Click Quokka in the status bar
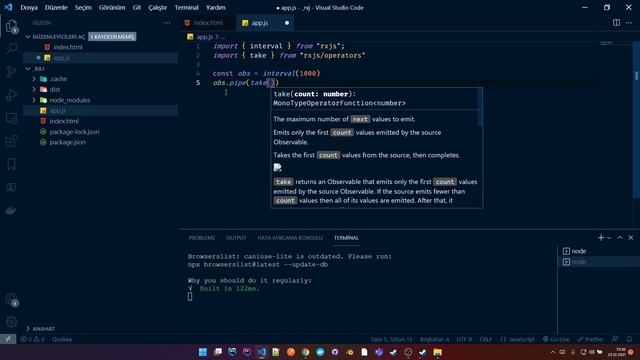This screenshot has width=640, height=360. pos(62,339)
